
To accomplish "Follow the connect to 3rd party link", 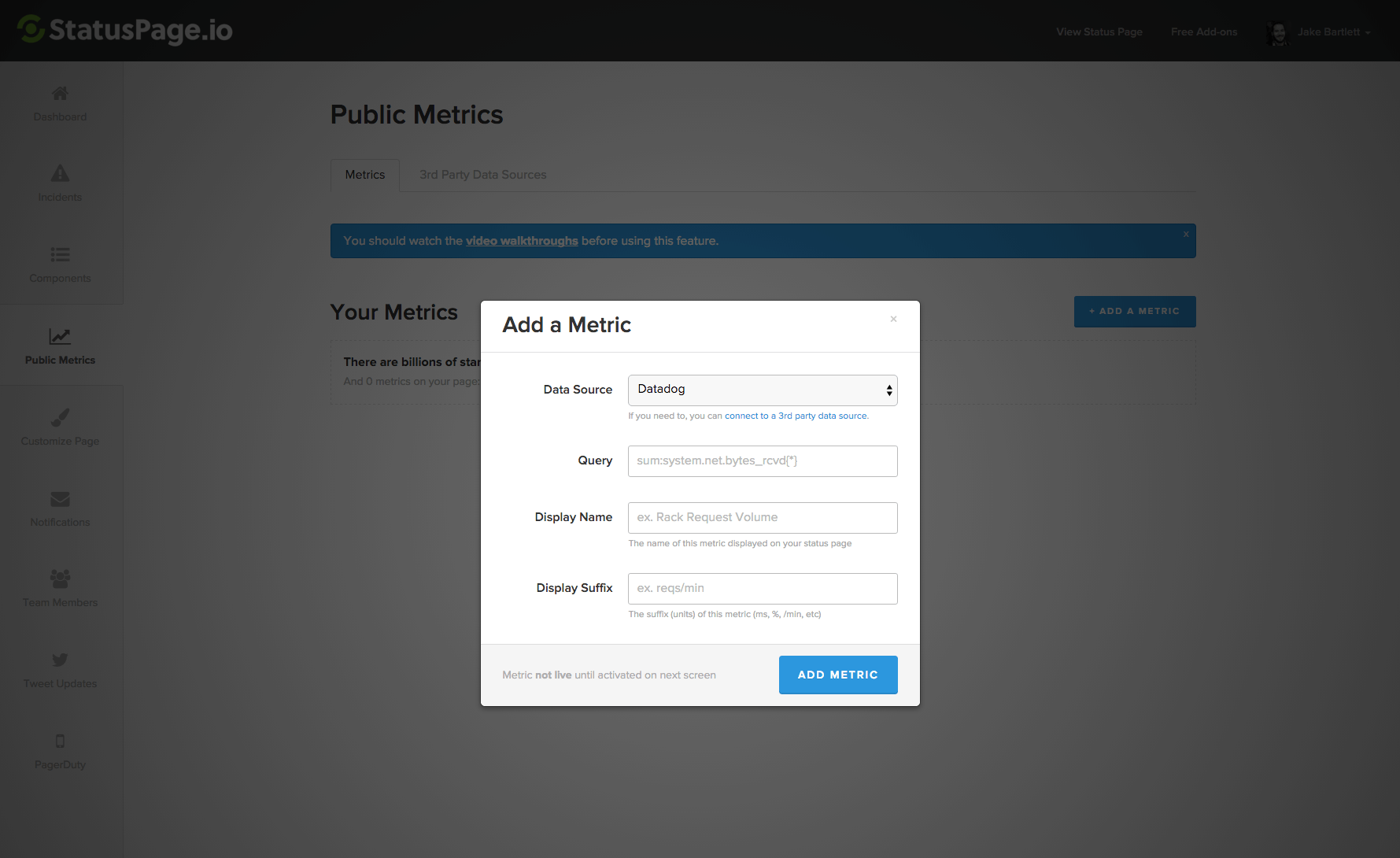I will (x=796, y=416).
